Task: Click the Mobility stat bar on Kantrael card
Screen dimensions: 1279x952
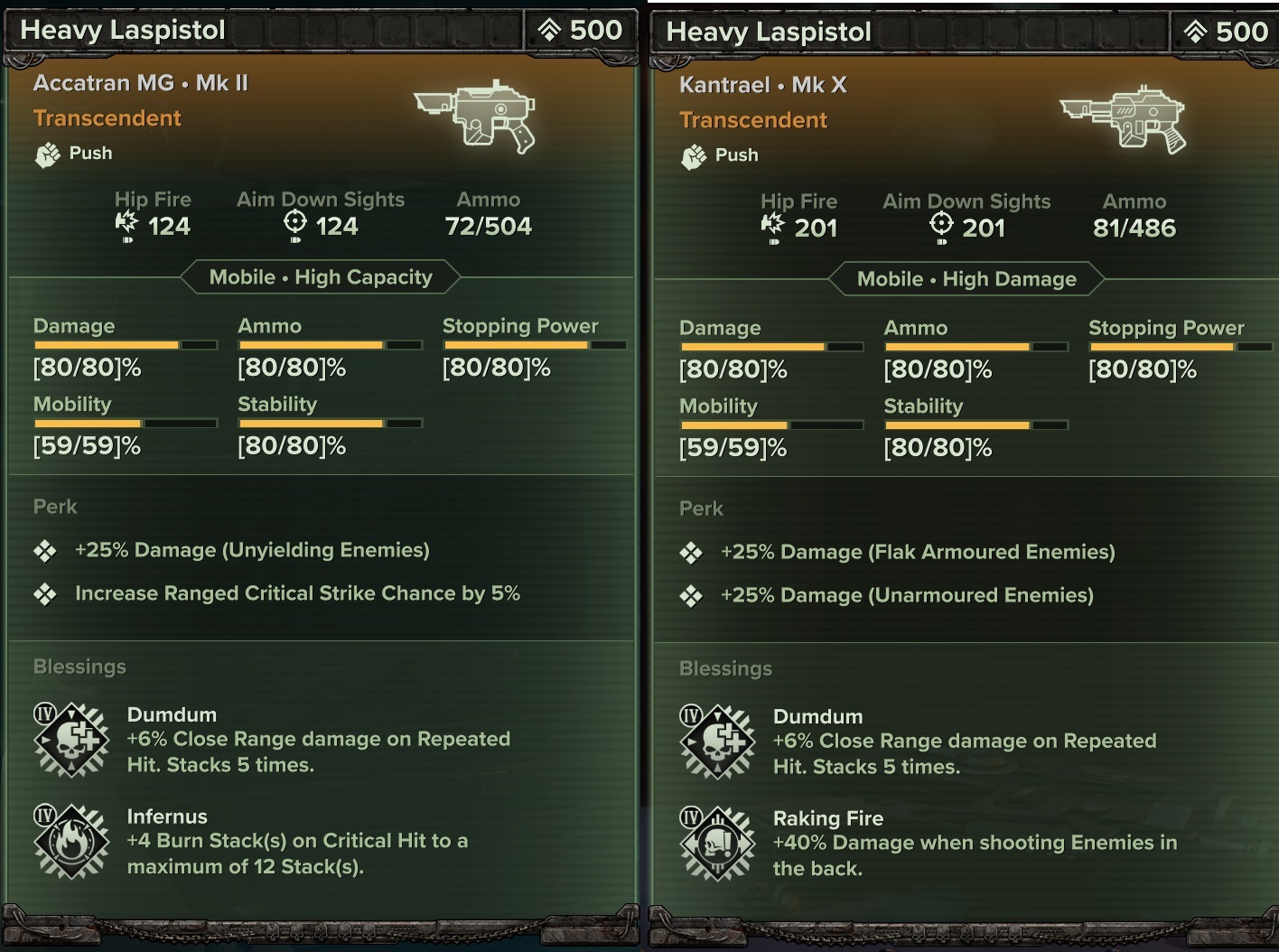Action: [771, 425]
